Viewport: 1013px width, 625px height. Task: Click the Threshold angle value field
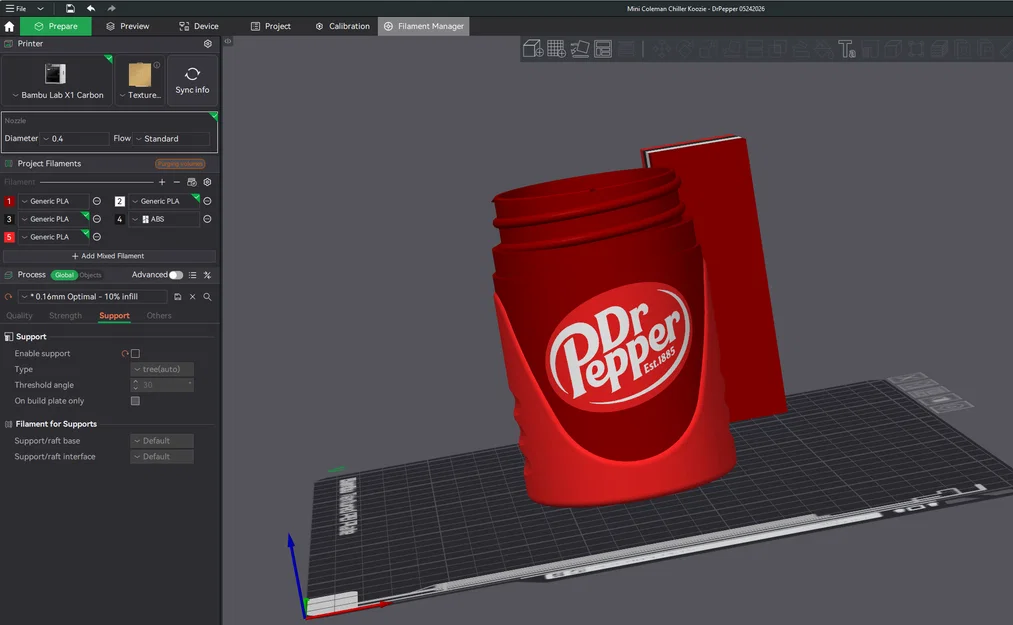click(162, 385)
